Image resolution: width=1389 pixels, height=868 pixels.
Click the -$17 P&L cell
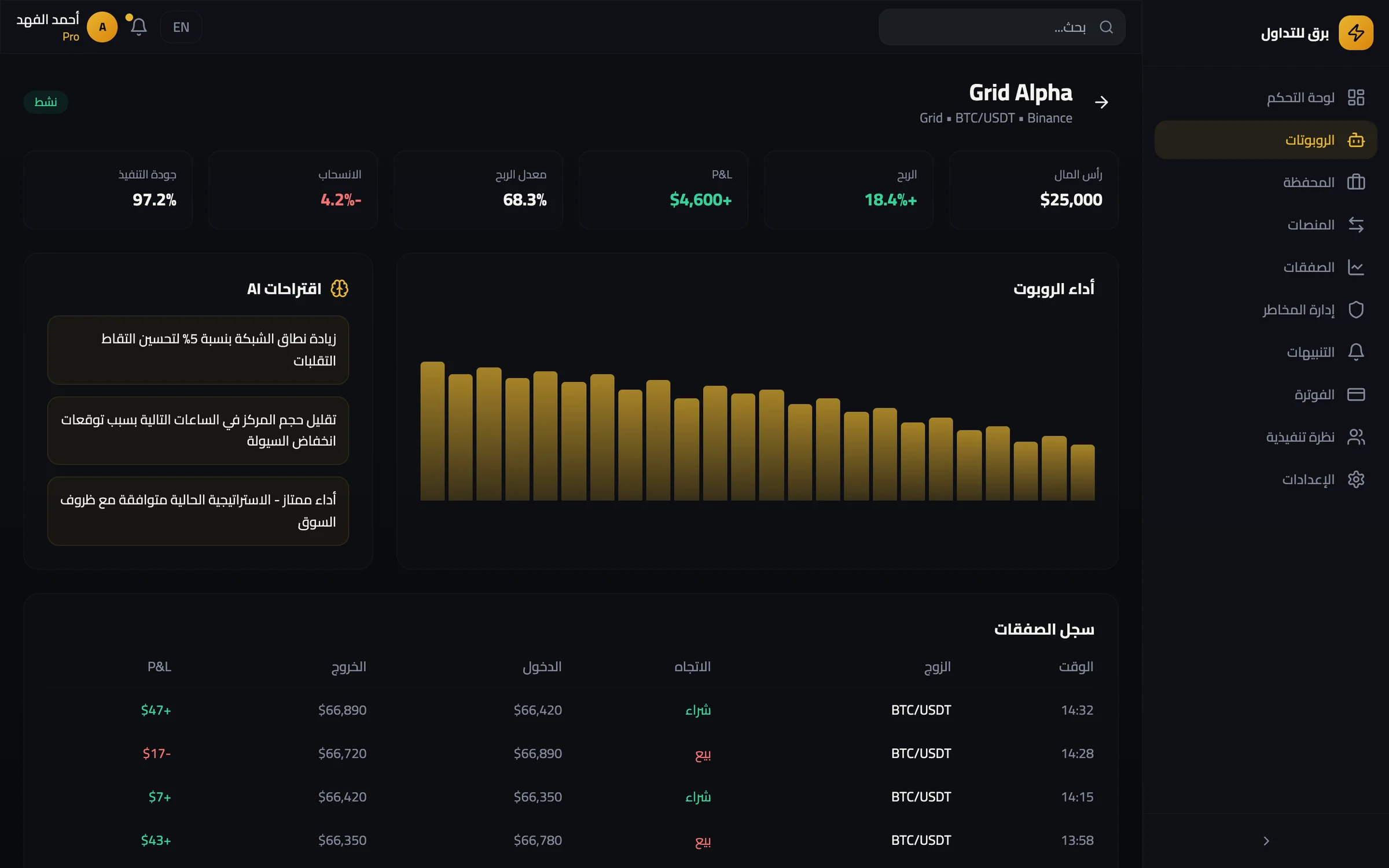157,753
